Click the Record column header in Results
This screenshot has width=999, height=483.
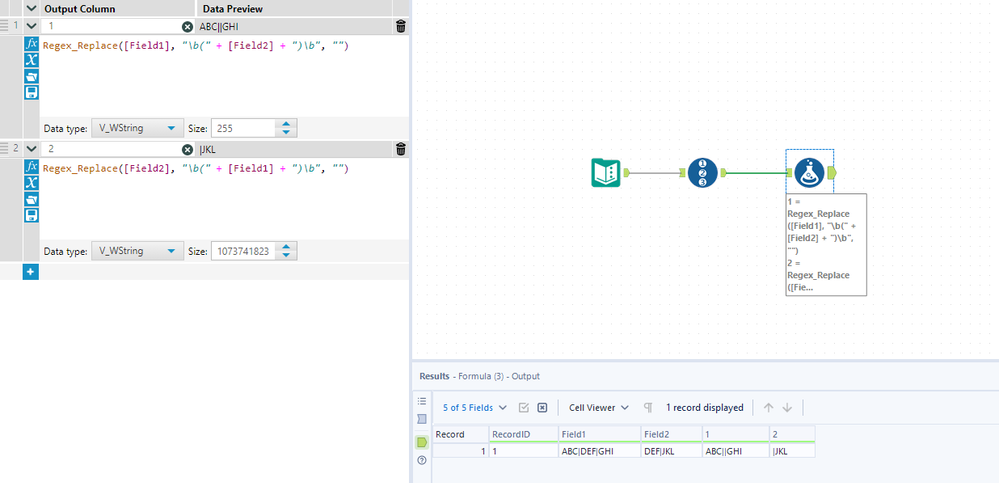click(461, 434)
